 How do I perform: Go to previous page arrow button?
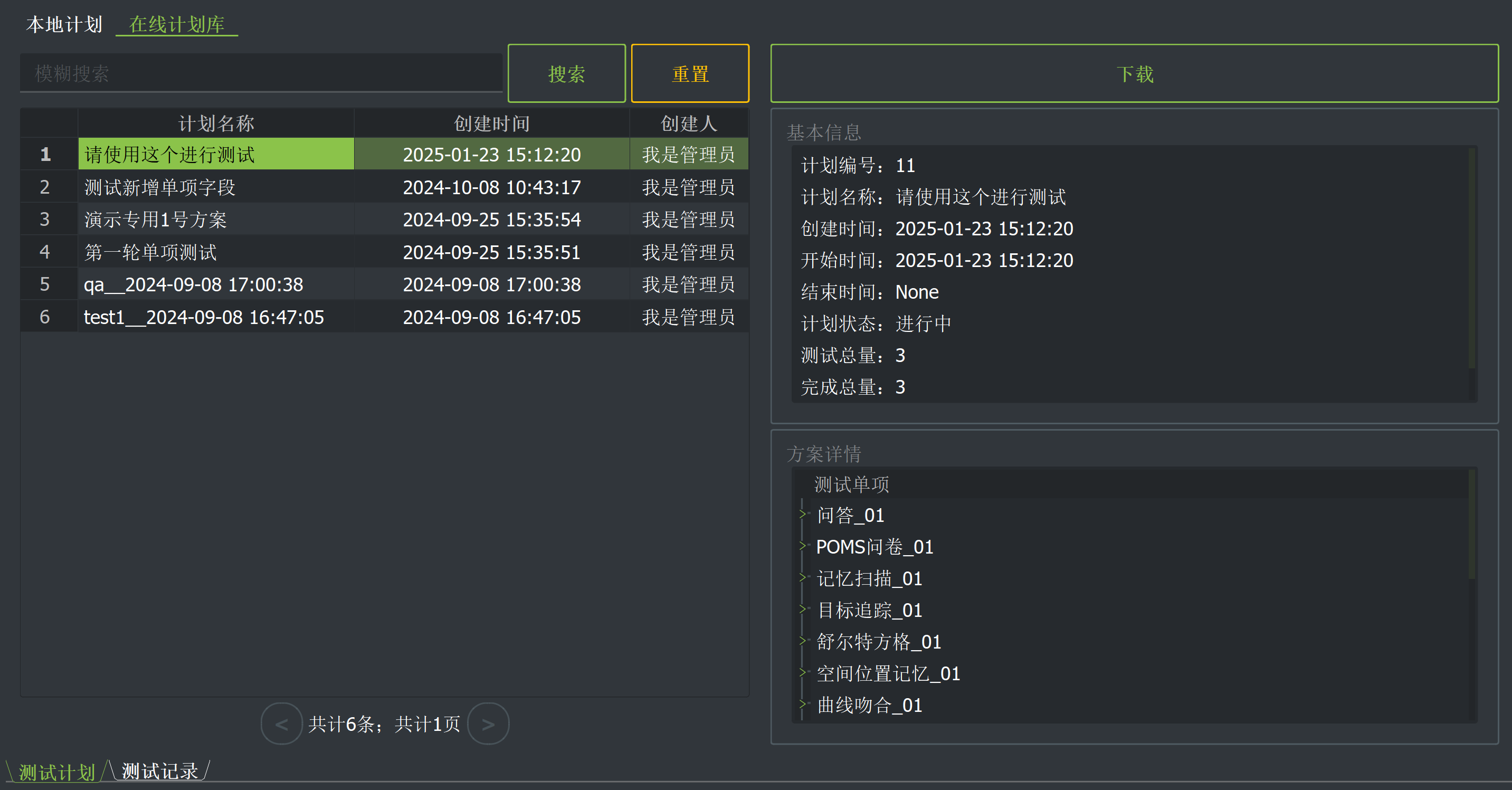pos(281,724)
